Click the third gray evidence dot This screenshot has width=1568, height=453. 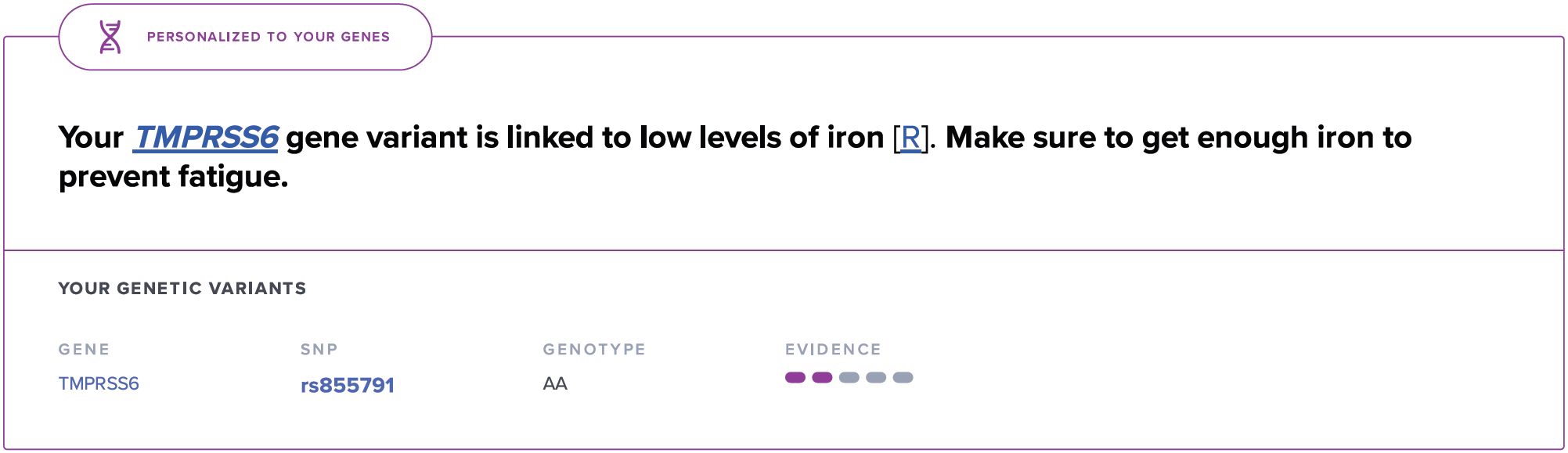[849, 378]
